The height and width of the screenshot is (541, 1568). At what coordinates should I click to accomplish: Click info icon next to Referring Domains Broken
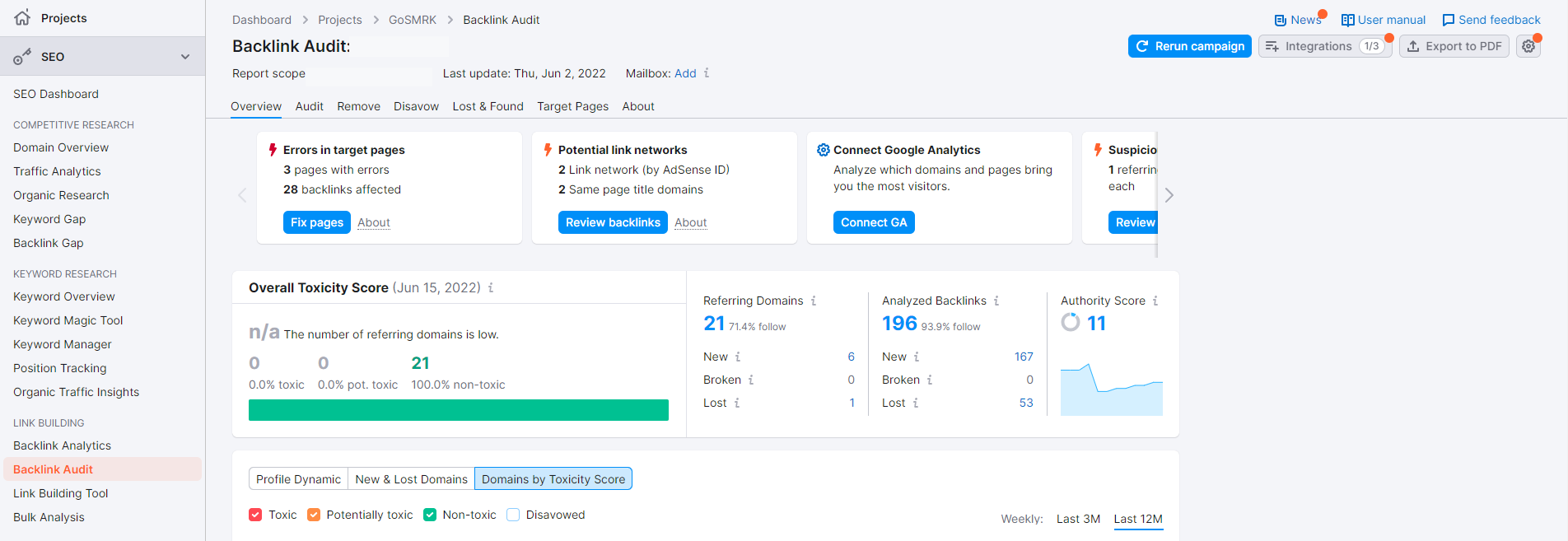pyautogui.click(x=751, y=380)
